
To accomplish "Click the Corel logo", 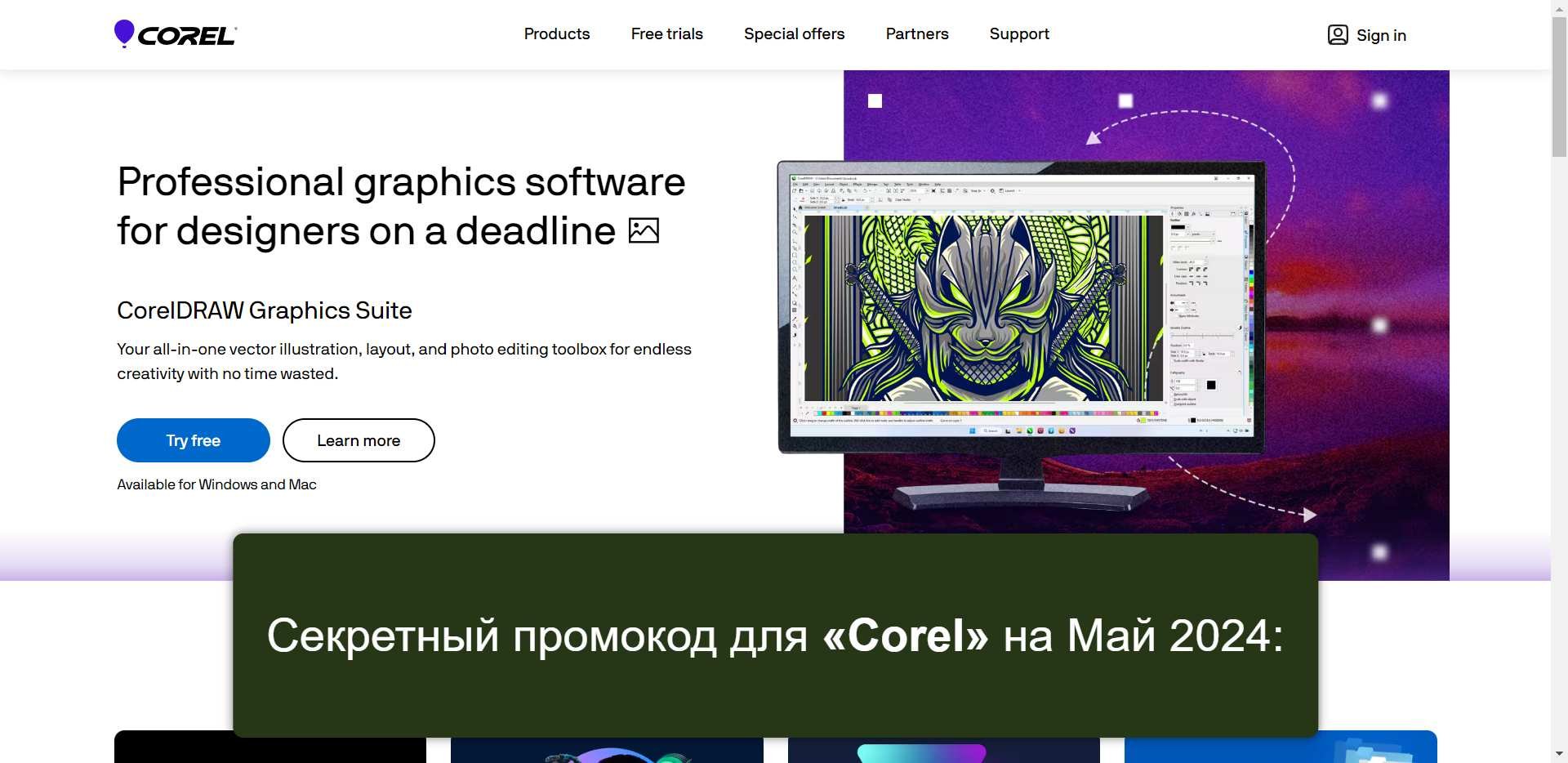I will pos(176,34).
